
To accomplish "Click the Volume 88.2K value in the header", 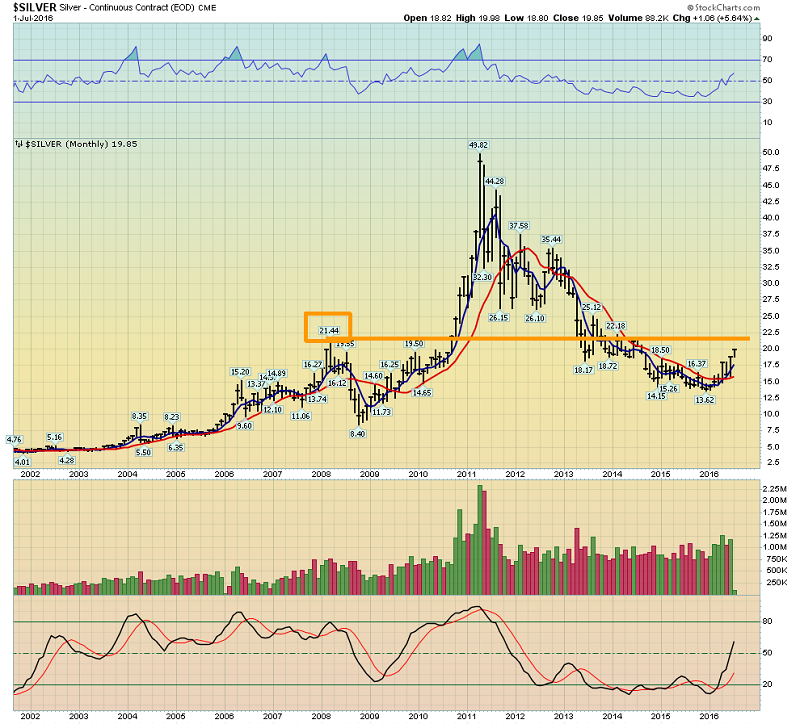I will (x=638, y=18).
